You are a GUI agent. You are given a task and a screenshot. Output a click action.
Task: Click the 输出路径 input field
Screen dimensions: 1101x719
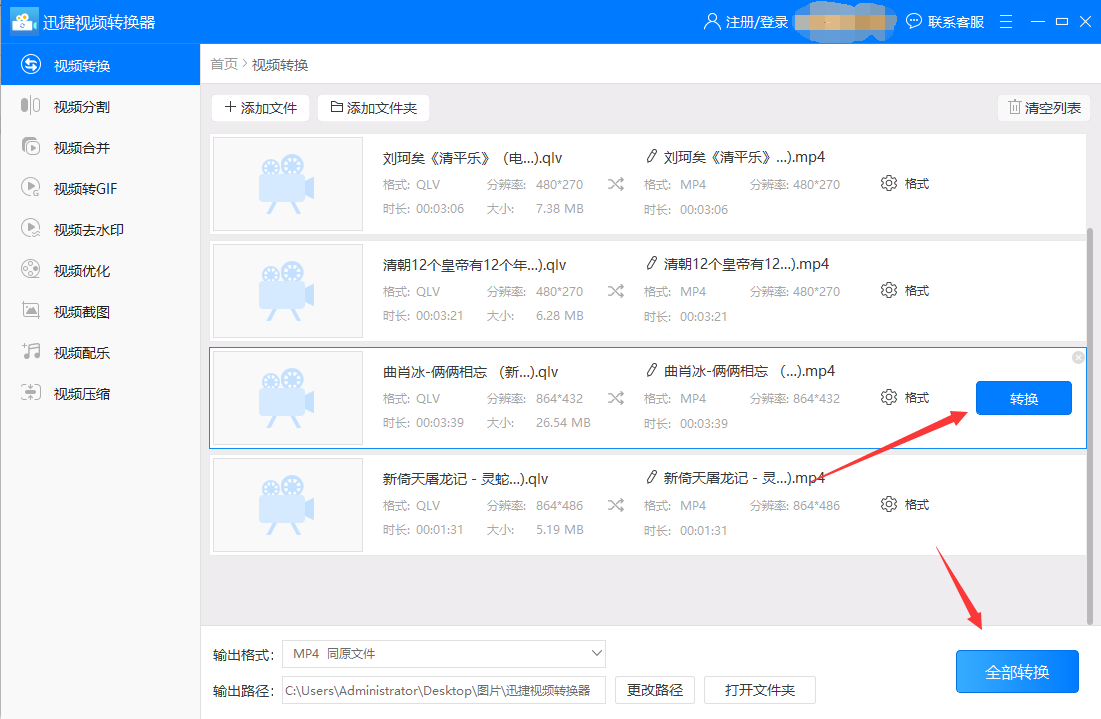[x=444, y=690]
